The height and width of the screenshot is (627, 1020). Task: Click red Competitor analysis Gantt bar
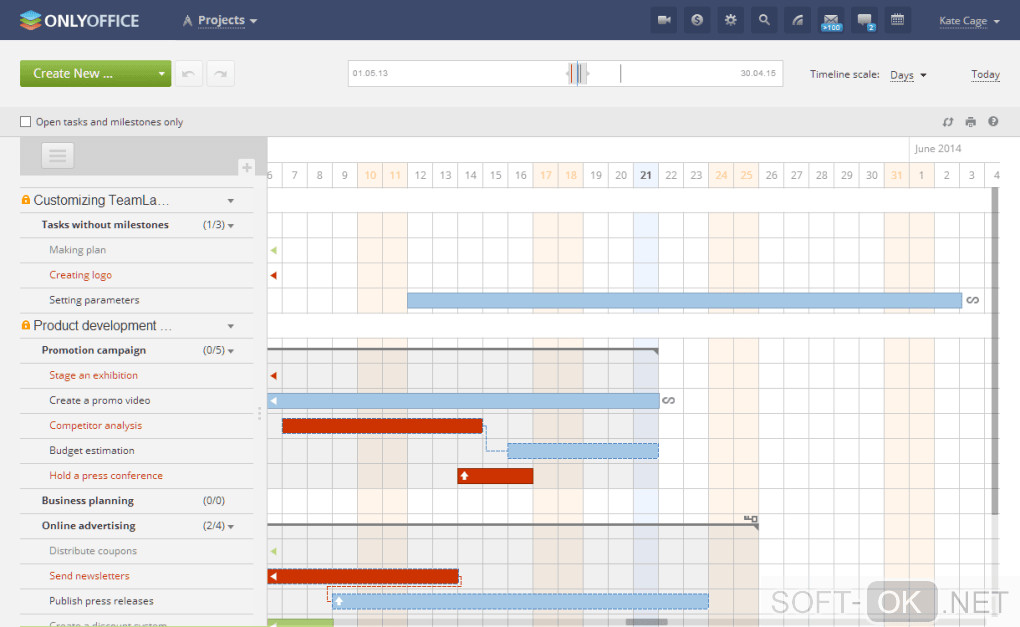(x=382, y=426)
